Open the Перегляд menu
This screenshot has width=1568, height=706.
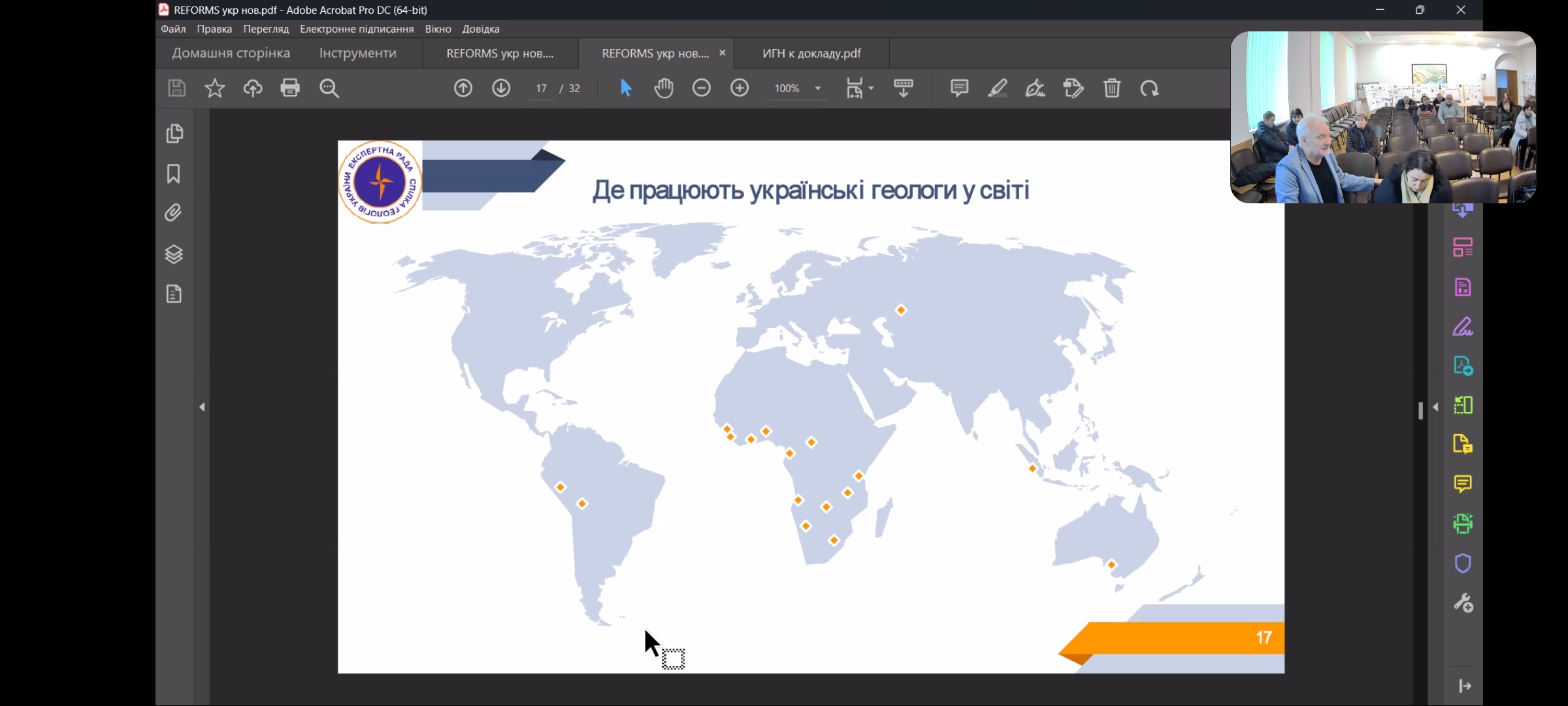point(265,29)
